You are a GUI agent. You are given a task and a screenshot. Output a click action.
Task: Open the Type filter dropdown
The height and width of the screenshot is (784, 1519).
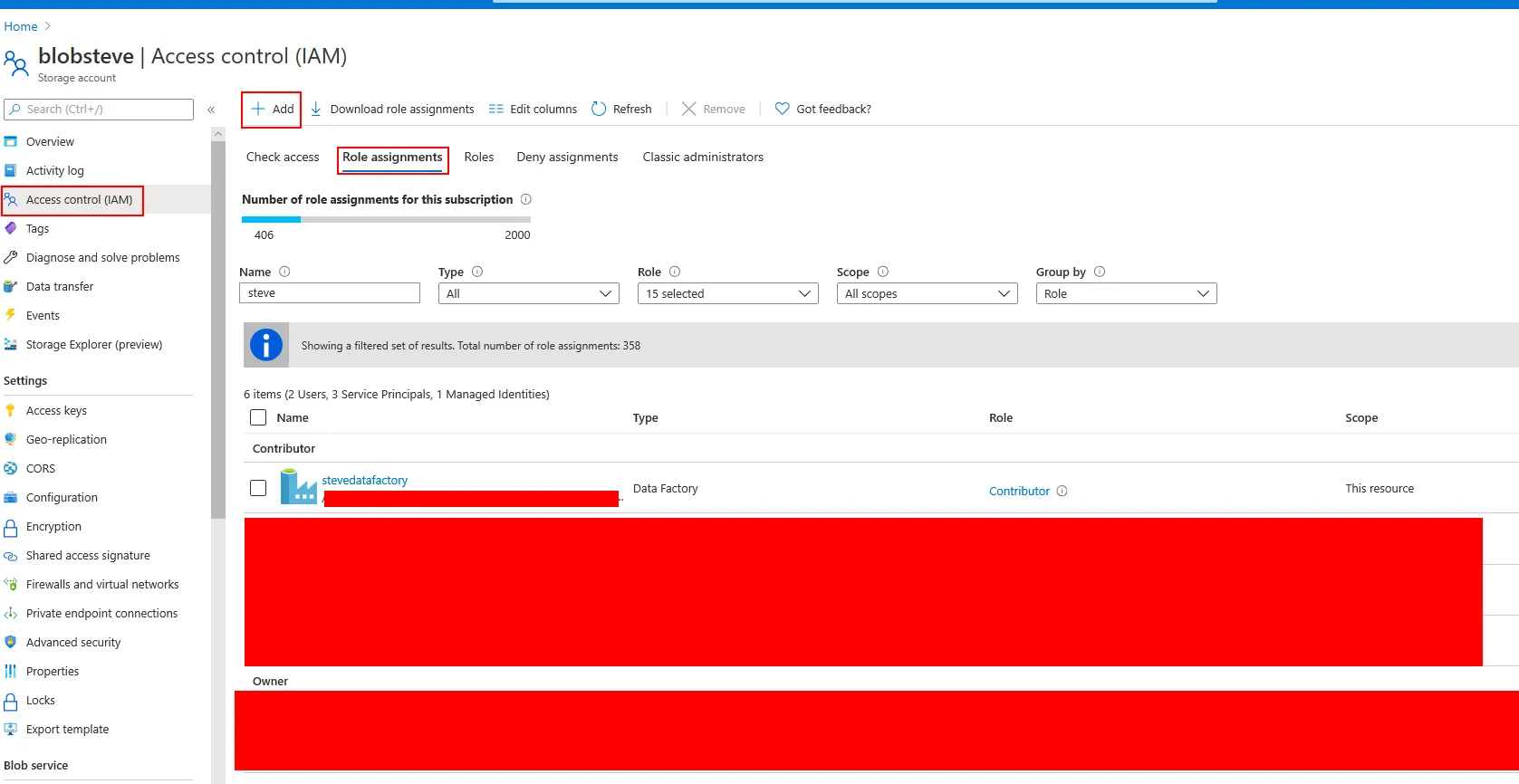pos(529,293)
